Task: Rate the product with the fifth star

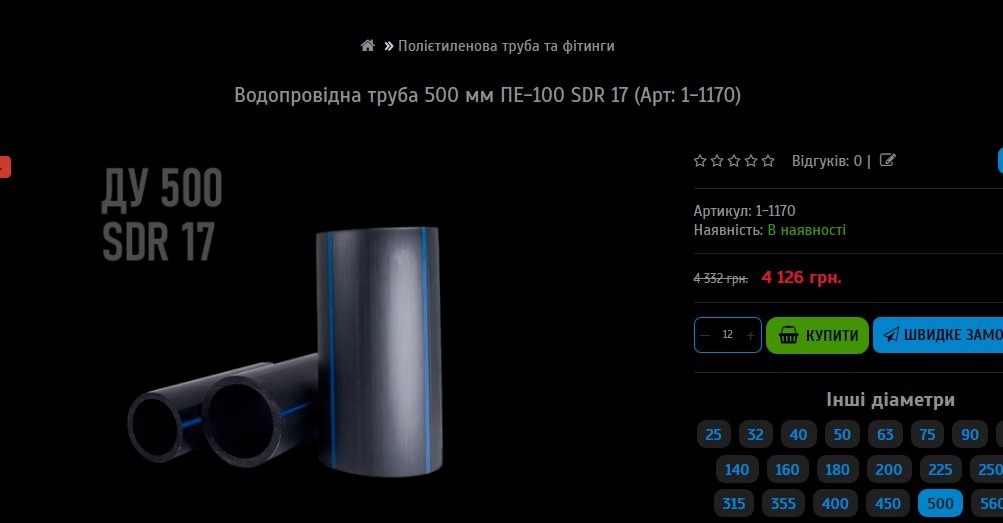Action: 768,160
